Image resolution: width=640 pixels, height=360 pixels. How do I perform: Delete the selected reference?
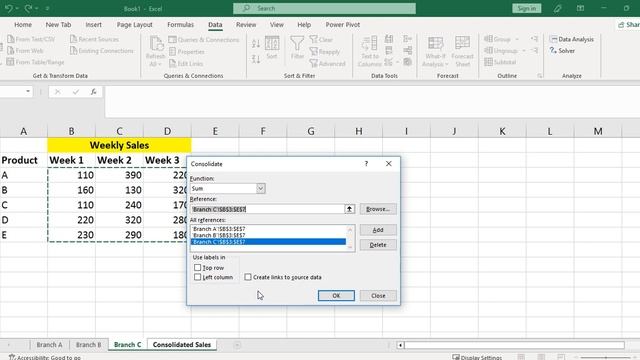click(x=378, y=245)
